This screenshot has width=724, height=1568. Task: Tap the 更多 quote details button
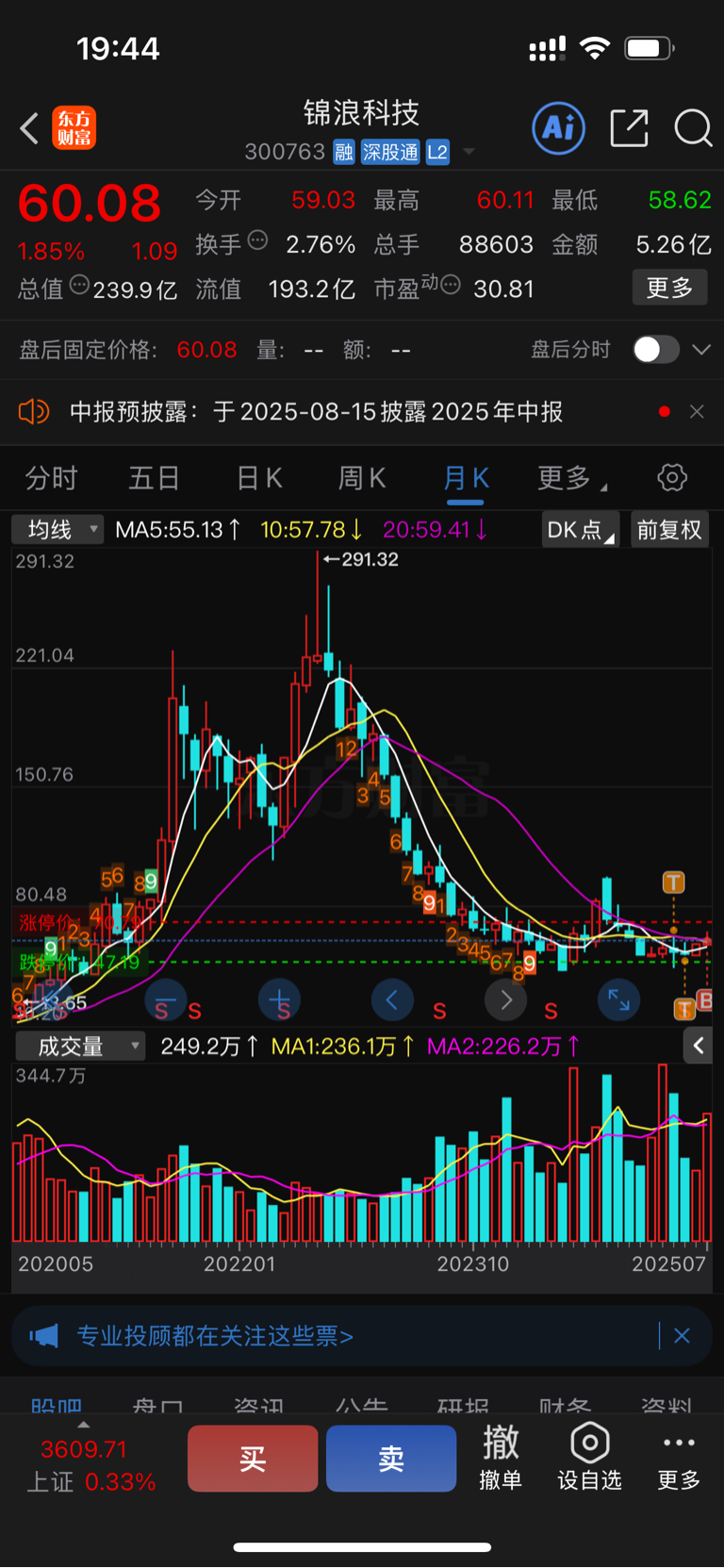click(x=669, y=288)
